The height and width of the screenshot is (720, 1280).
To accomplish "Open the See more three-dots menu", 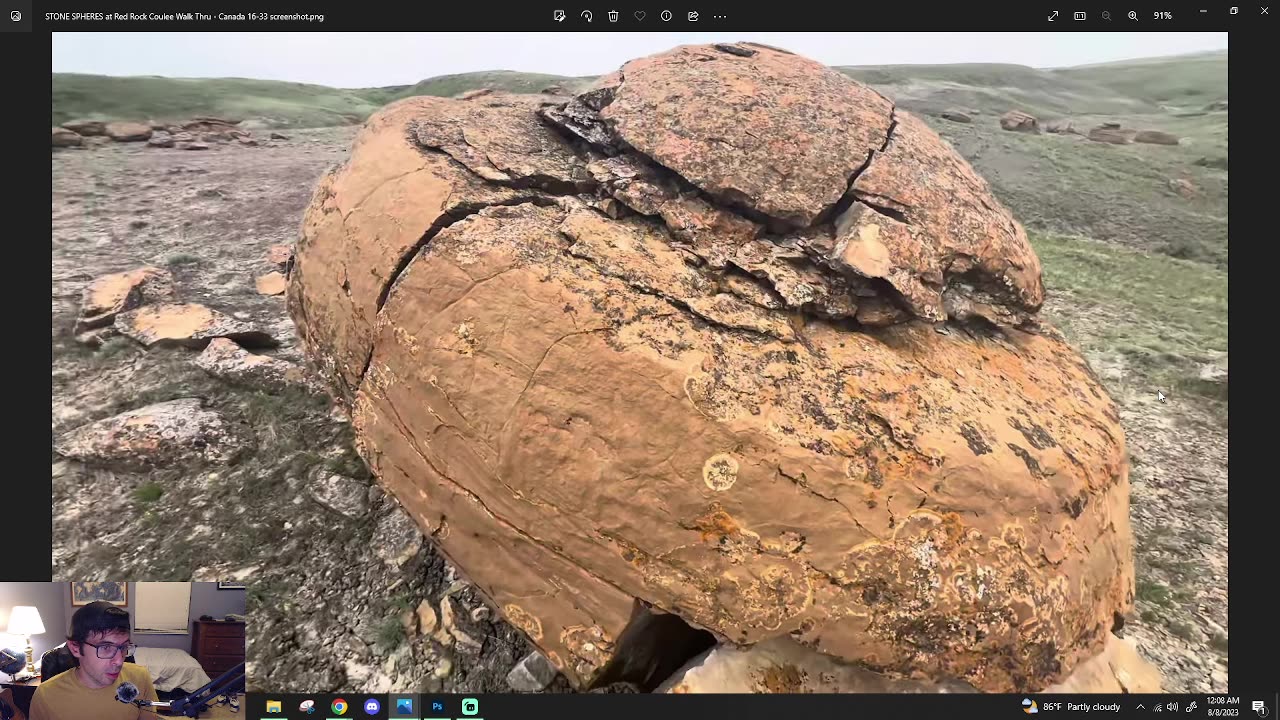I will coord(720,16).
